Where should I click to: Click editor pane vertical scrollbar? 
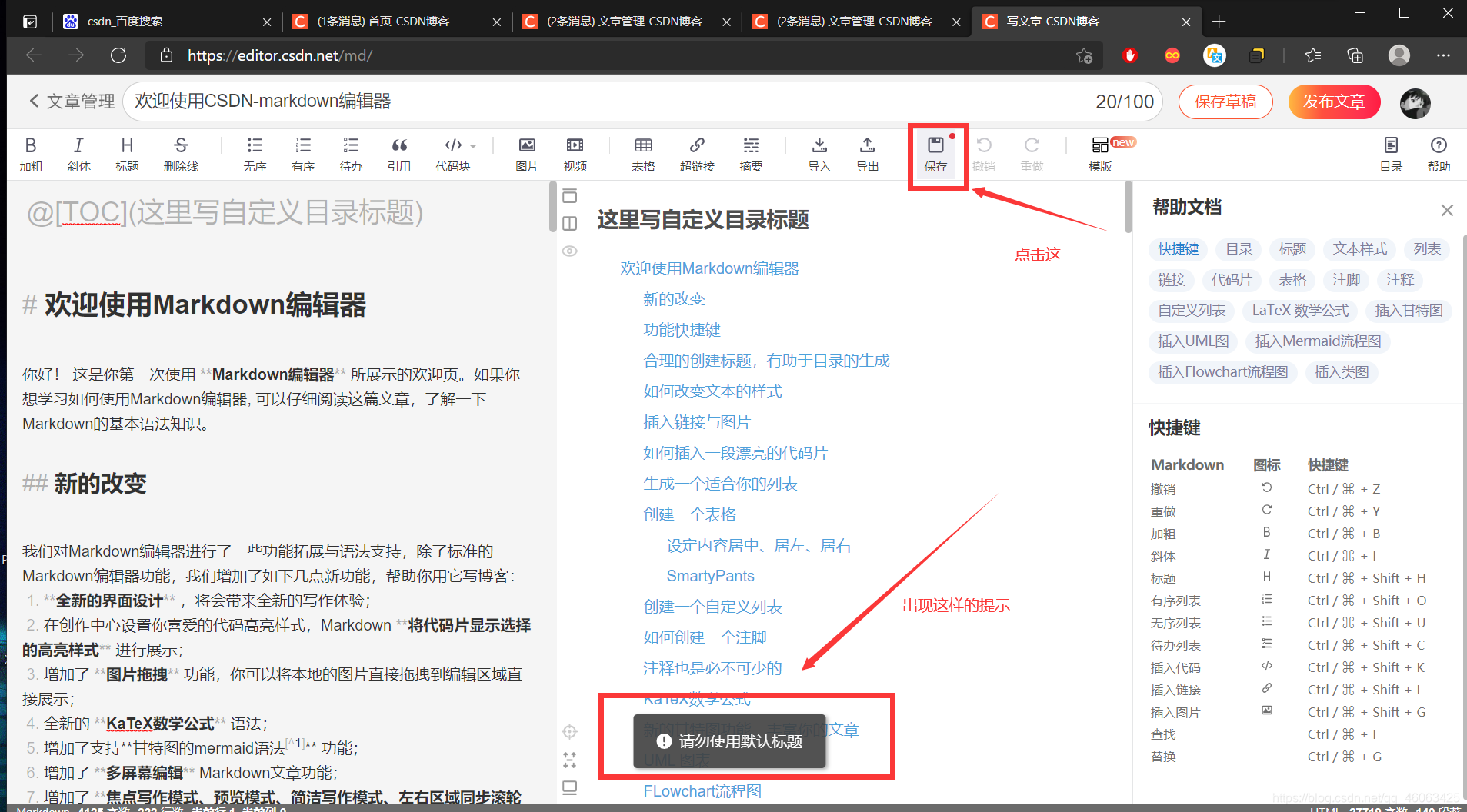tap(552, 206)
